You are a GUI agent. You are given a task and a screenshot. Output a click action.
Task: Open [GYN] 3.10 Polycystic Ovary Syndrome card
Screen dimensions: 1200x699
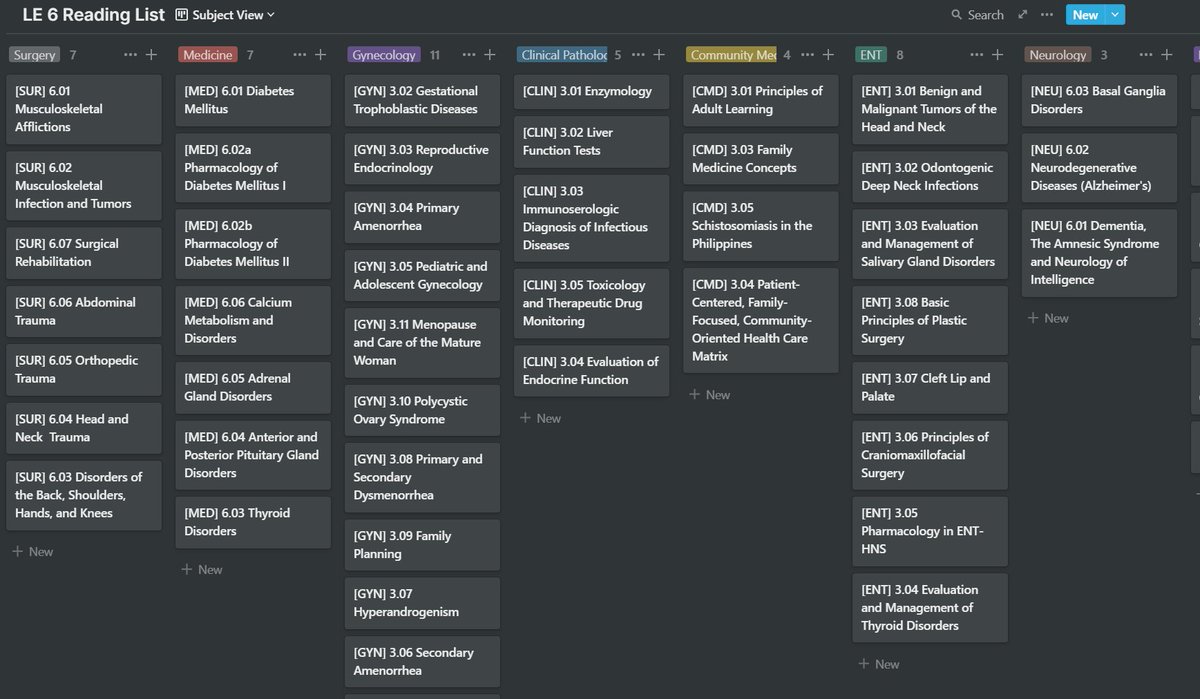[x=422, y=410]
